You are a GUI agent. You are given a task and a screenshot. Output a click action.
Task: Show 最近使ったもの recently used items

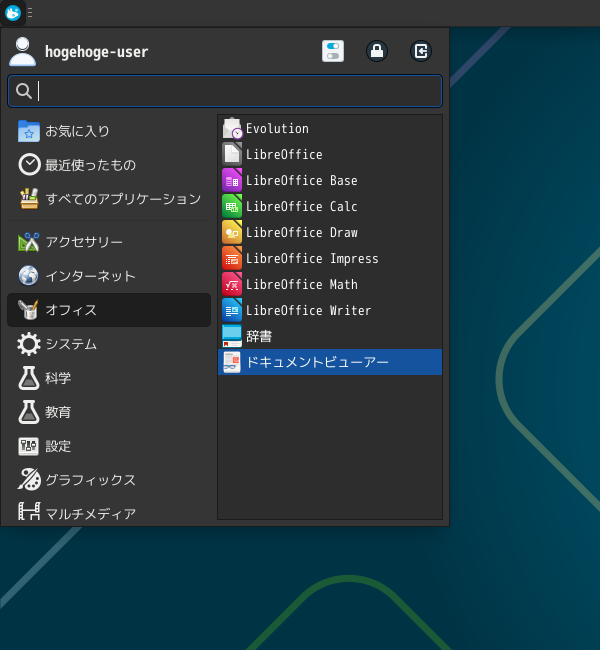90,165
